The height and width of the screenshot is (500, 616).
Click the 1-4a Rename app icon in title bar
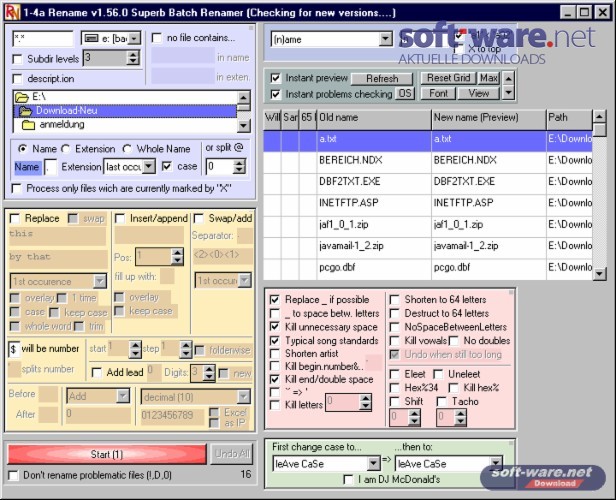pos(12,12)
